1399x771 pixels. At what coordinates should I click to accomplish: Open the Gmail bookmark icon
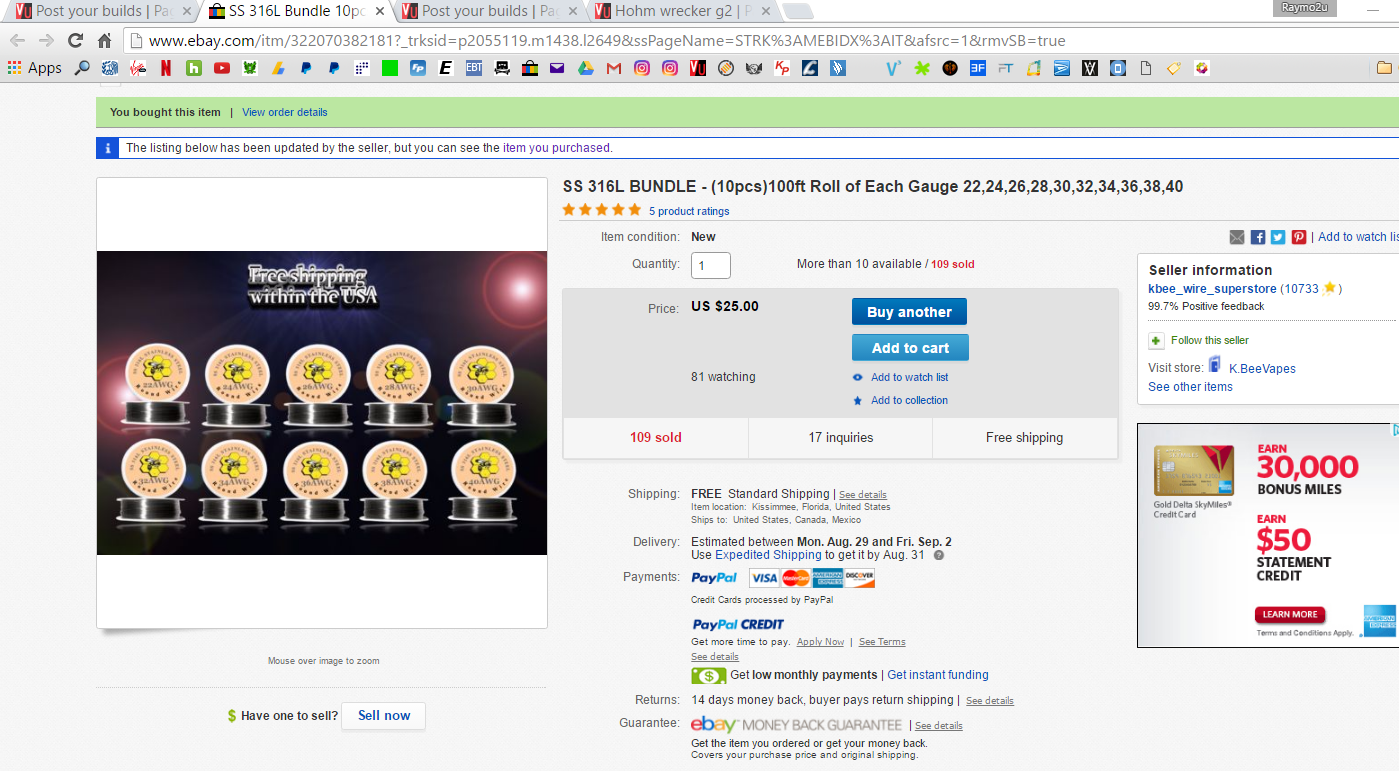613,68
